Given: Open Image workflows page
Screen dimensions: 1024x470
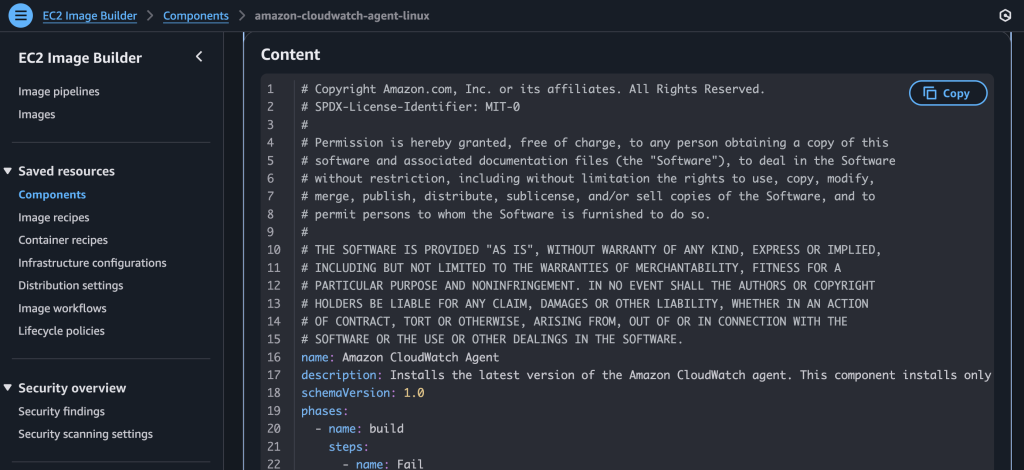Looking at the screenshot, I should [x=62, y=308].
